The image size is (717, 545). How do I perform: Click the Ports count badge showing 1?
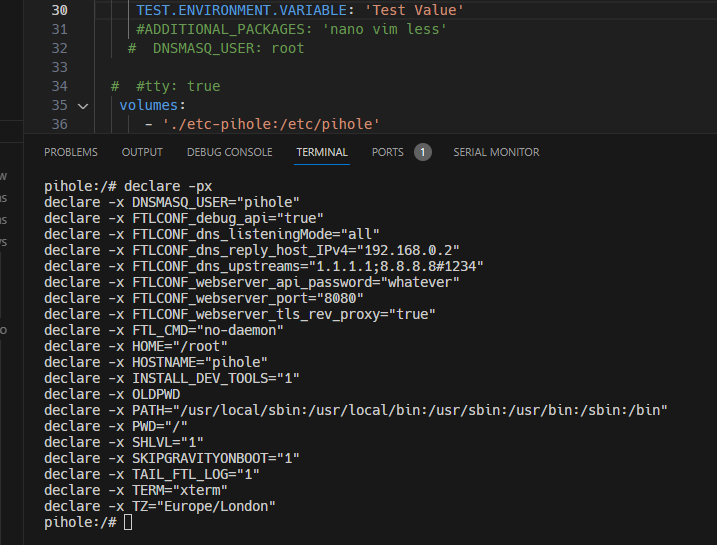click(x=422, y=152)
